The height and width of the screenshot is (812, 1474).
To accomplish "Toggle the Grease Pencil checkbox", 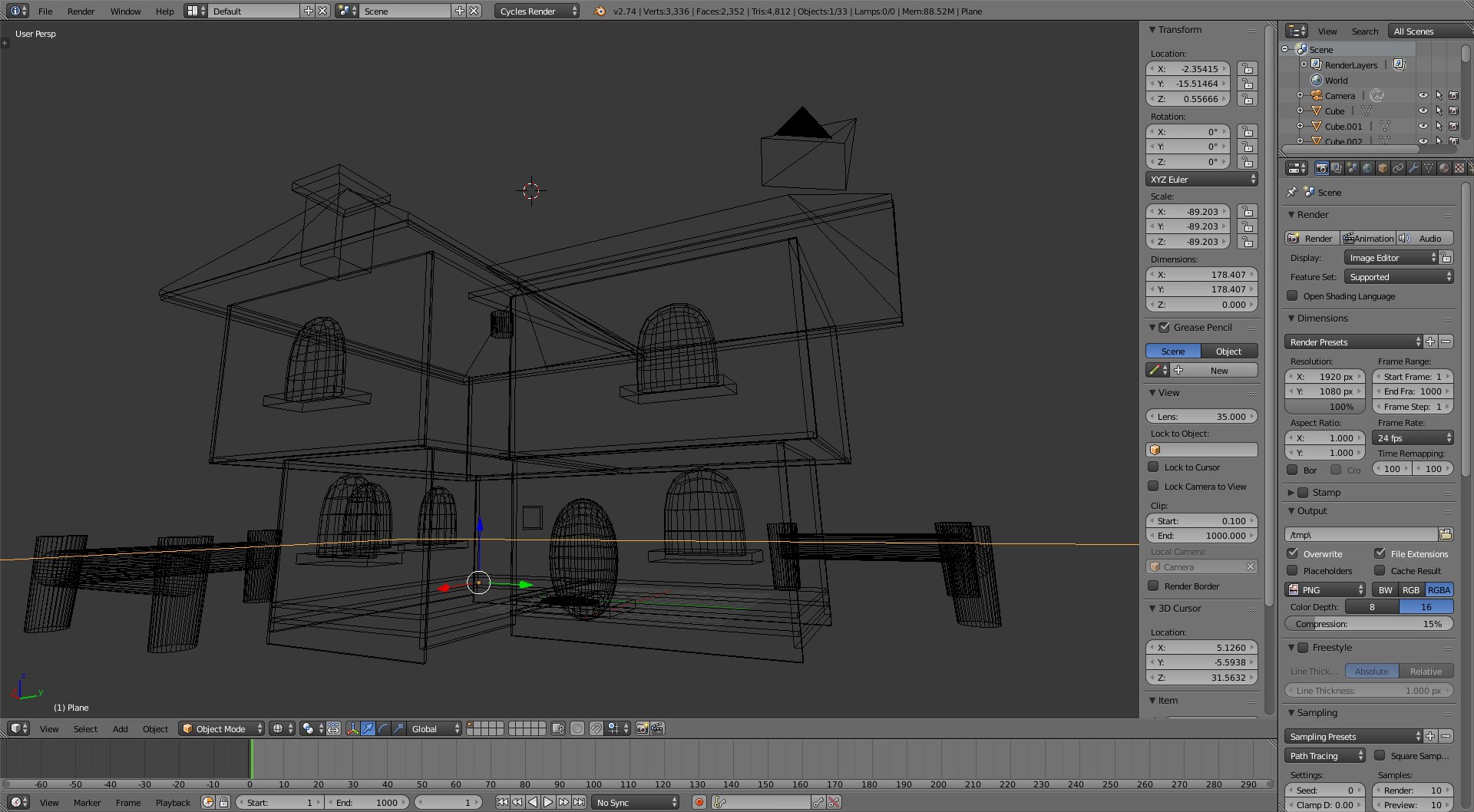I will pyautogui.click(x=1165, y=327).
